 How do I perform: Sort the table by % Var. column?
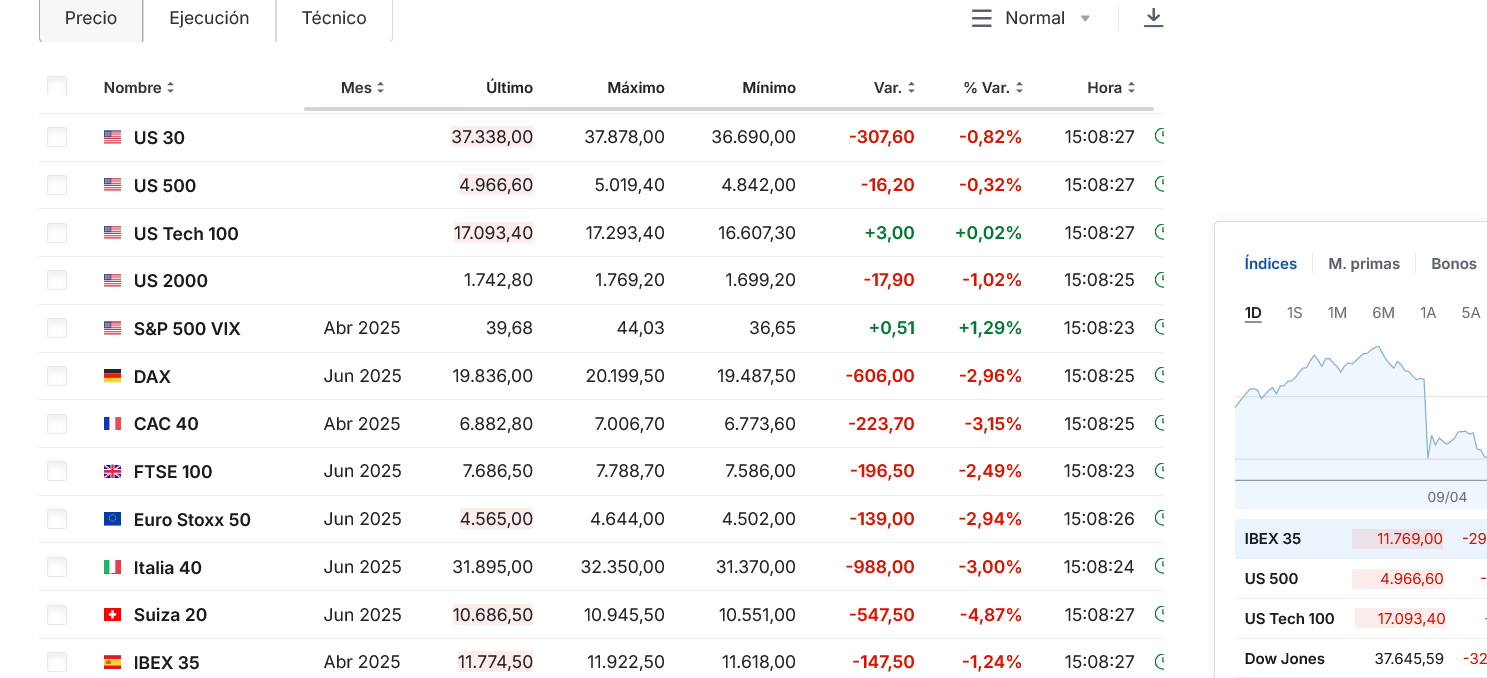[993, 88]
